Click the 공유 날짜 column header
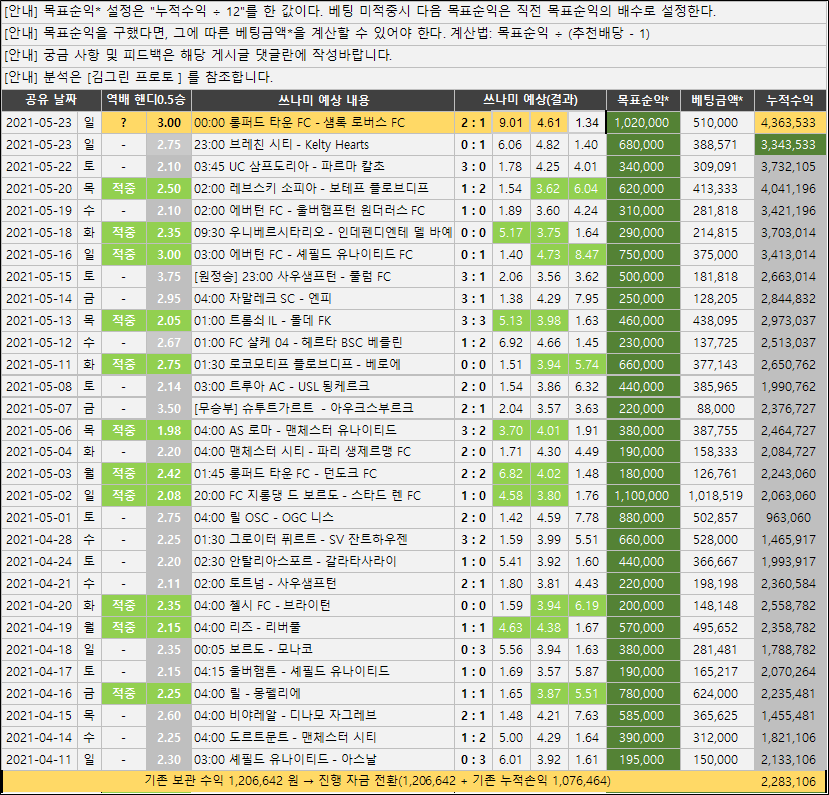Screen dimensions: 829x795 click(x=51, y=100)
